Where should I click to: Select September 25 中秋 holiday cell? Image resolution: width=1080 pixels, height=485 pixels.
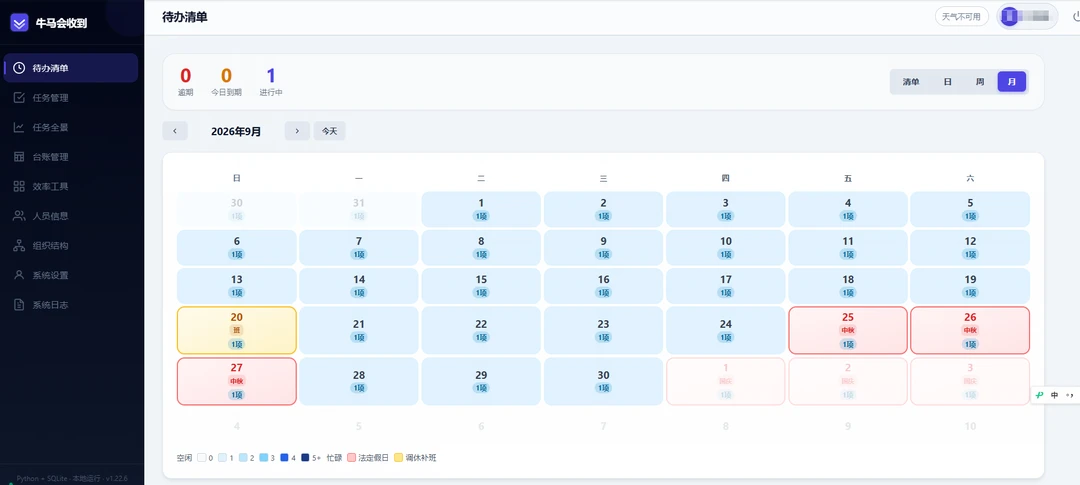point(848,330)
